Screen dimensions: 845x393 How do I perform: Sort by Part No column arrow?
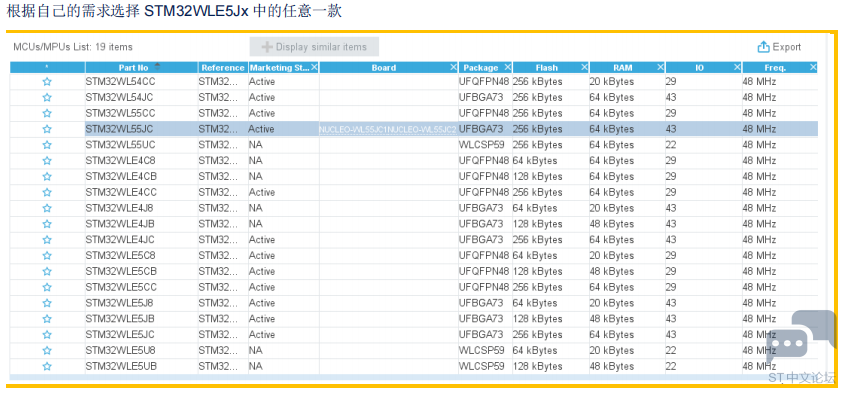pyautogui.click(x=157, y=66)
